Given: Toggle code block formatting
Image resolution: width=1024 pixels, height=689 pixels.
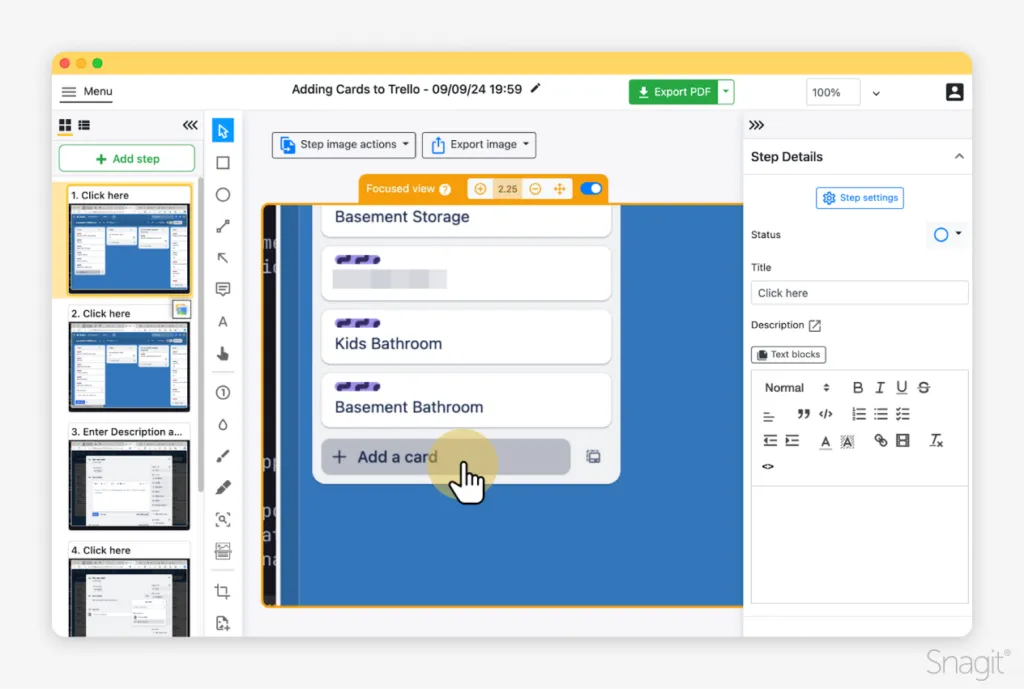Looking at the screenshot, I should (825, 414).
